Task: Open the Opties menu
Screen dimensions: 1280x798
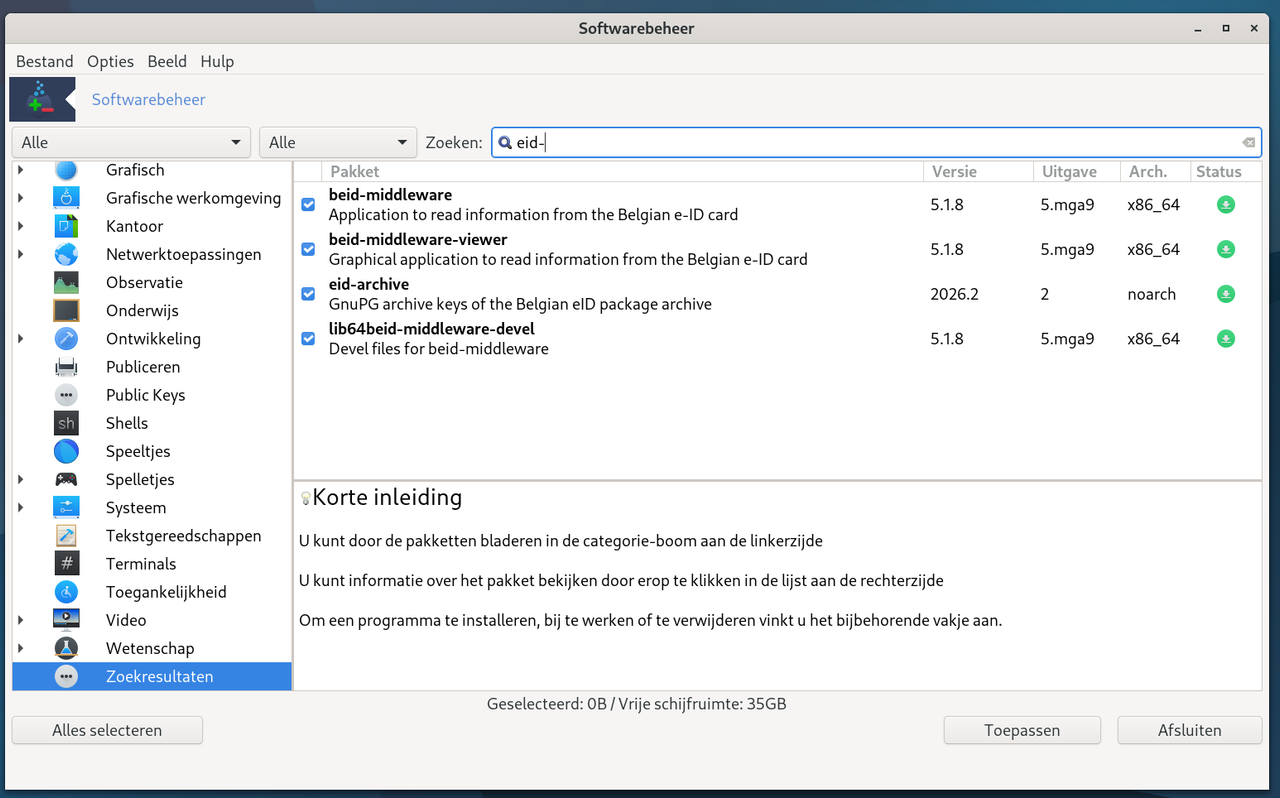Action: [x=110, y=61]
